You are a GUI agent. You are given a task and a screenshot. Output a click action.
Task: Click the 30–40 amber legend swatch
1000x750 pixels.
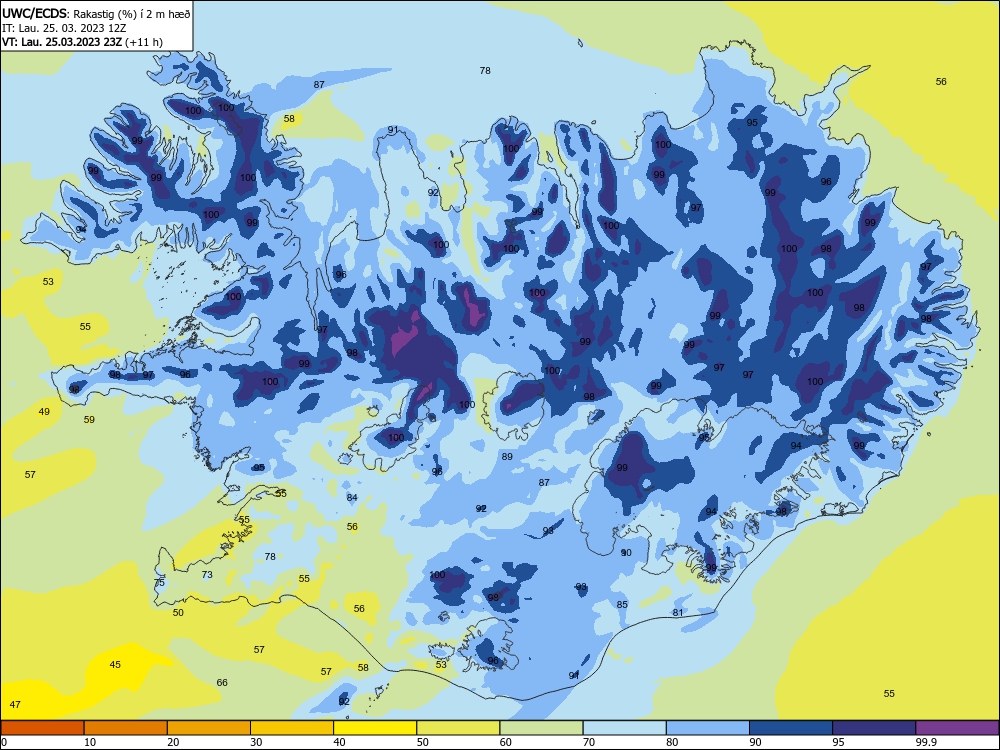(292, 728)
